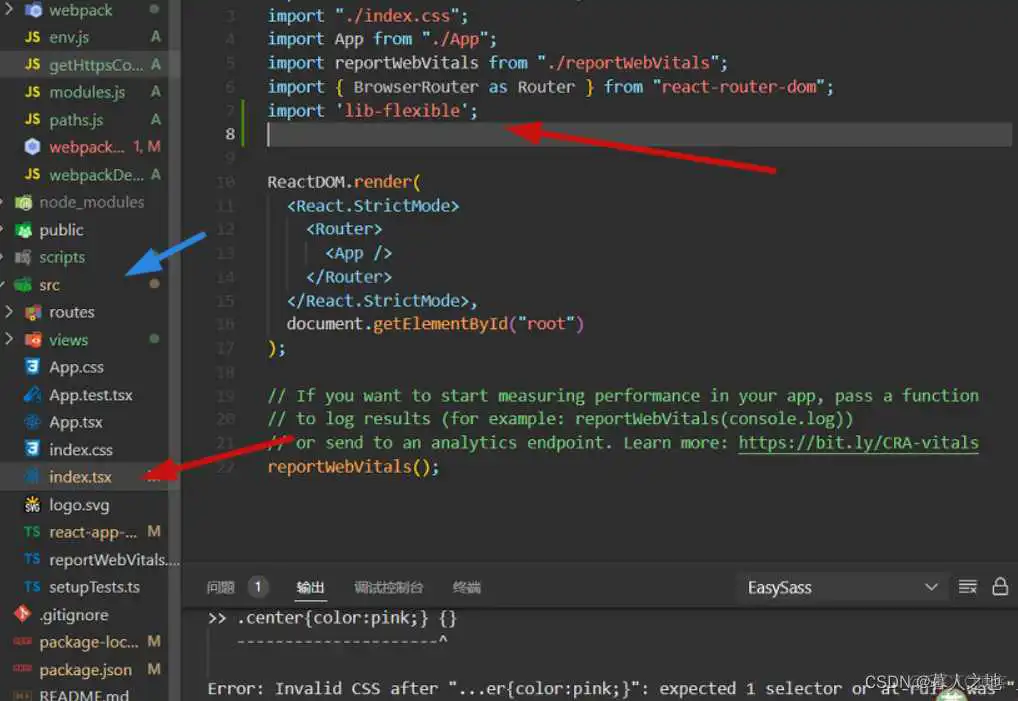This screenshot has width=1018, height=701.
Task: Click the JS icon next to env.js
Action: [x=30, y=35]
